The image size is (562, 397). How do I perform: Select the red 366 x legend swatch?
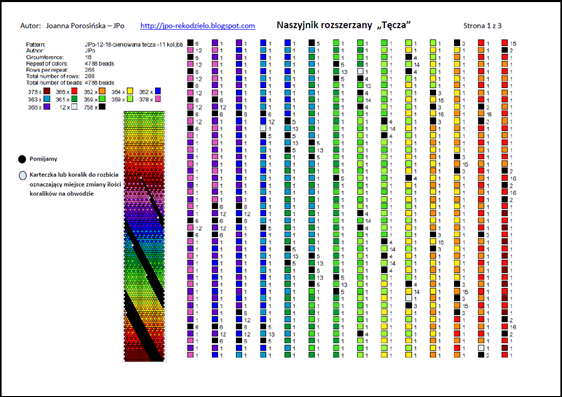pyautogui.click(x=75, y=92)
